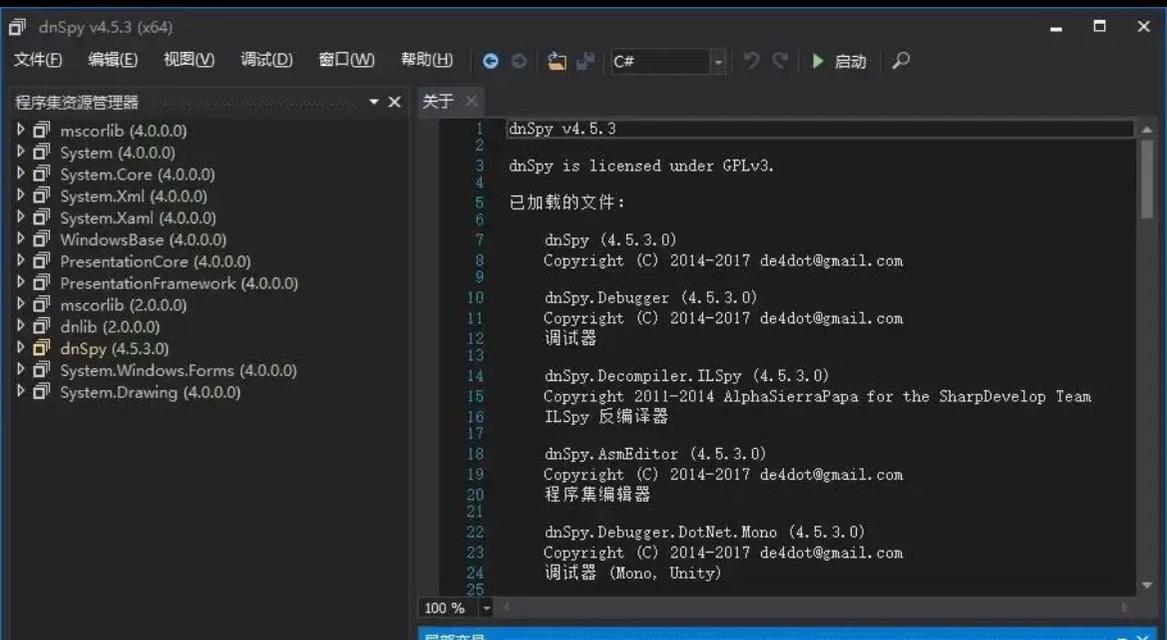Image resolution: width=1167 pixels, height=640 pixels.
Task: Open the 帮助(H) menu
Action: point(426,60)
